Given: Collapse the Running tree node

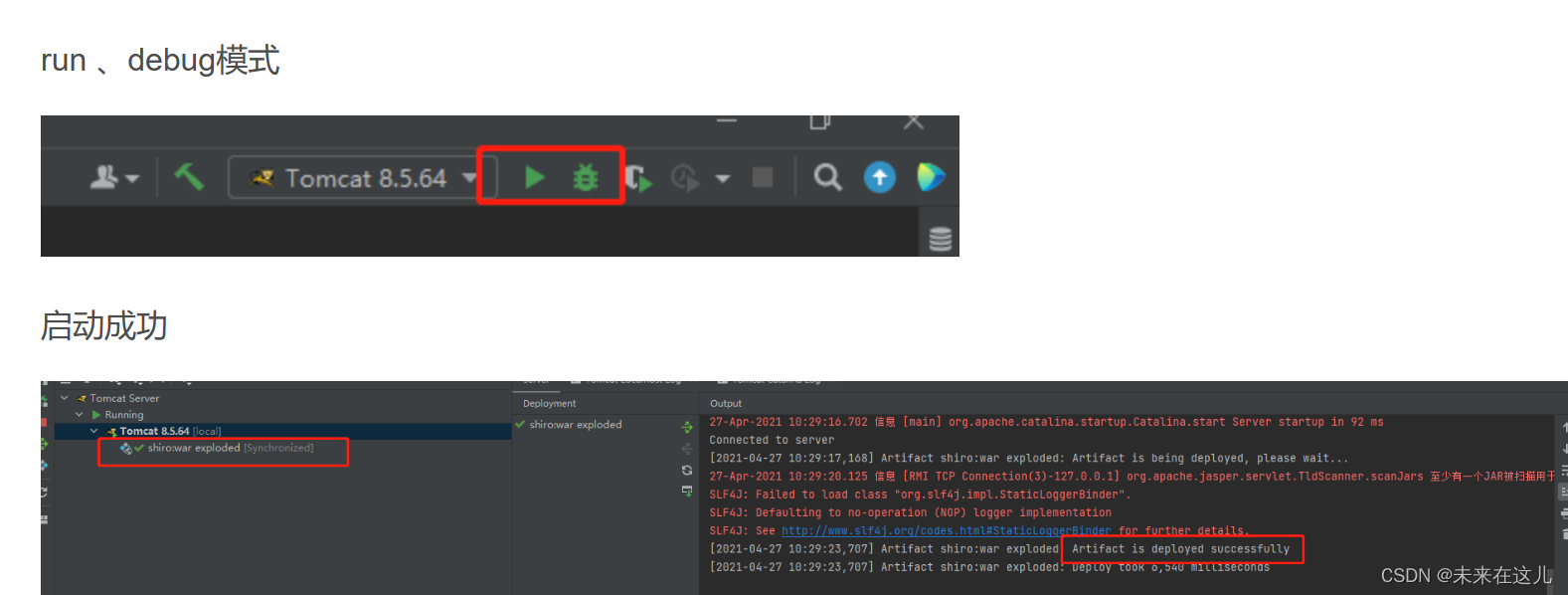Looking at the screenshot, I should pyautogui.click(x=80, y=414).
